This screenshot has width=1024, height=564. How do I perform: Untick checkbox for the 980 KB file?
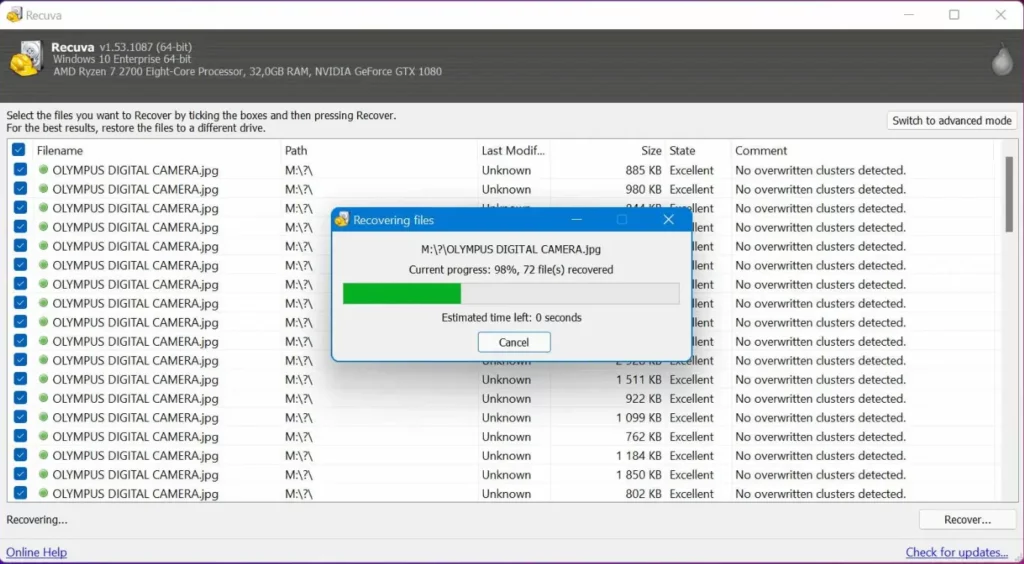pos(20,188)
